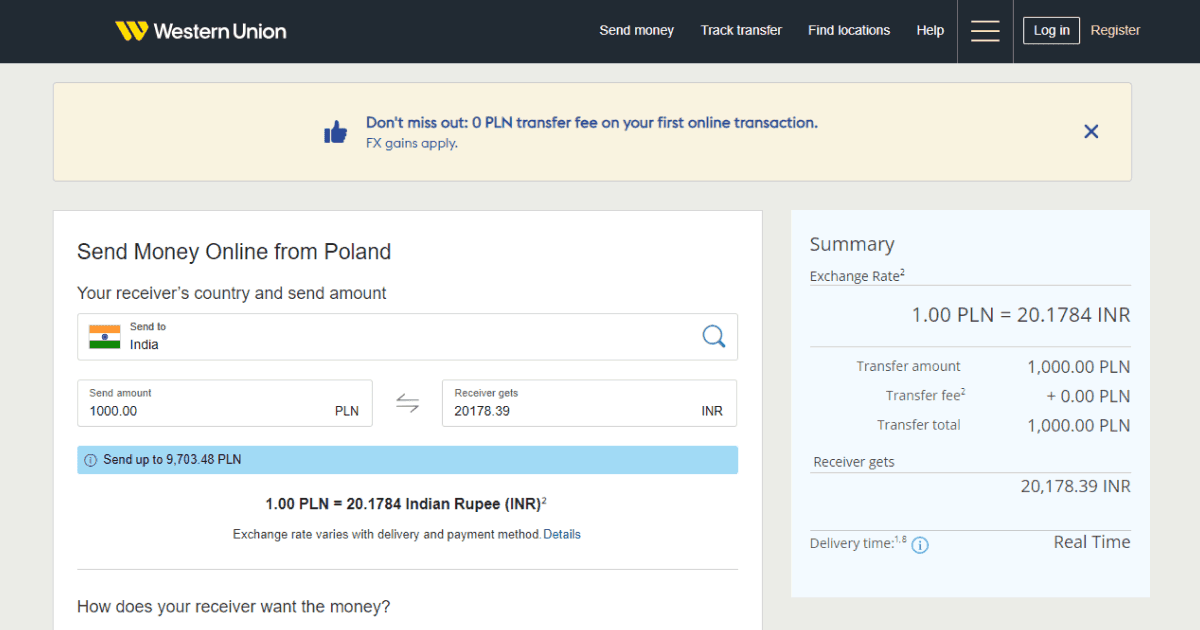Click the Summary heading

(x=852, y=244)
